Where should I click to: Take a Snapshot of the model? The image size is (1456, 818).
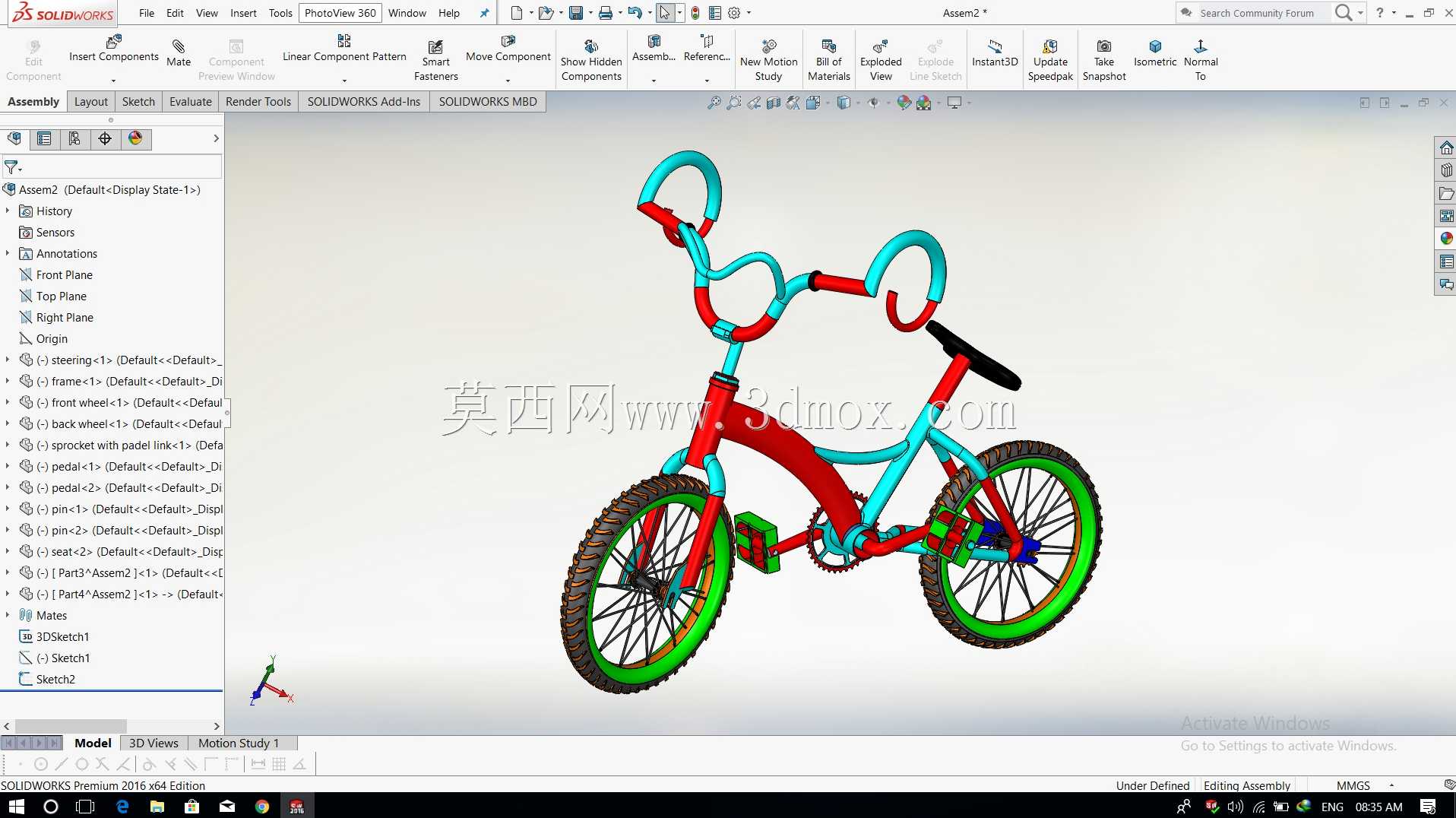pos(1104,60)
